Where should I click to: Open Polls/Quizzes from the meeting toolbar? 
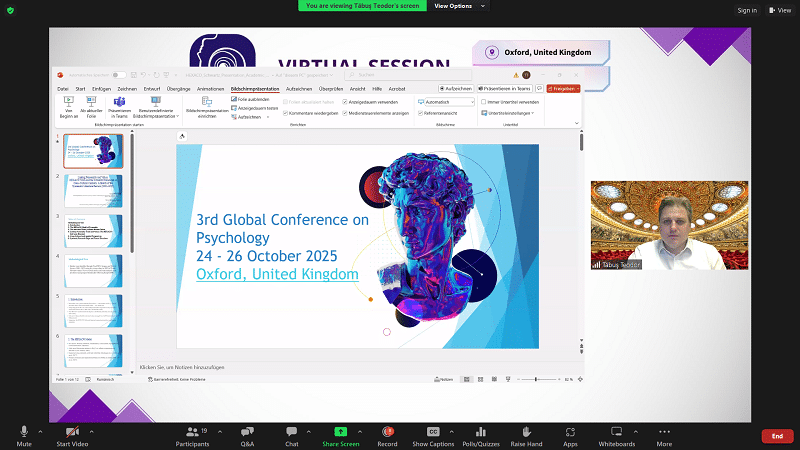482,430
